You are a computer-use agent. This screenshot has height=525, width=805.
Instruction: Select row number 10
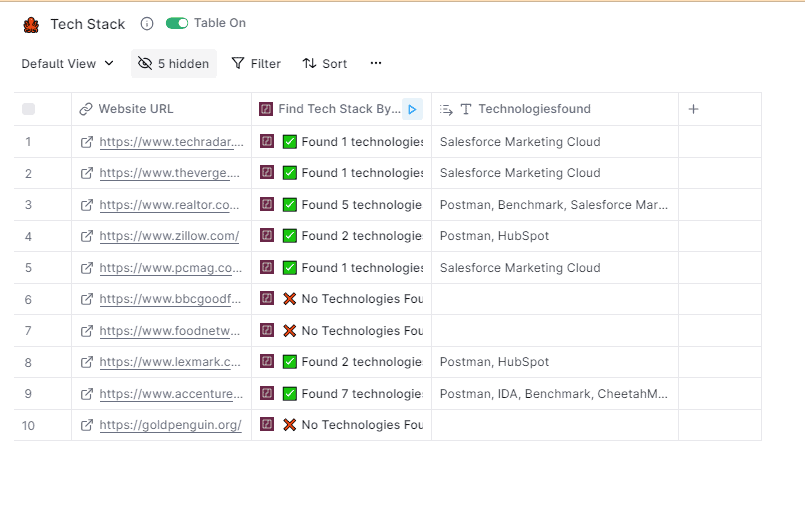[28, 425]
